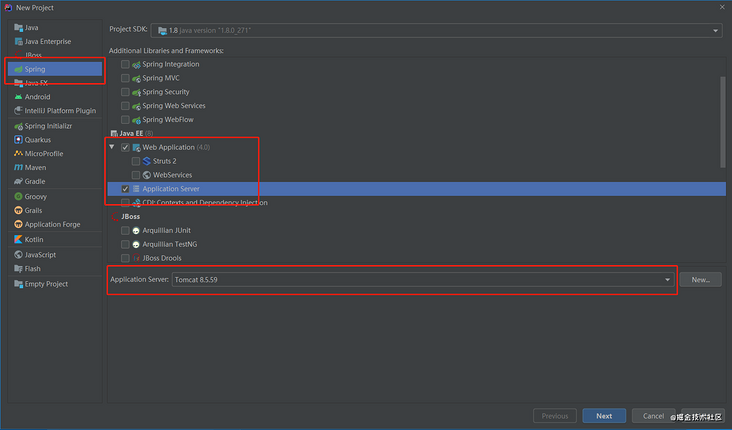Enable the Spring MVC checkbox
This screenshot has height=430, width=732.
125,78
